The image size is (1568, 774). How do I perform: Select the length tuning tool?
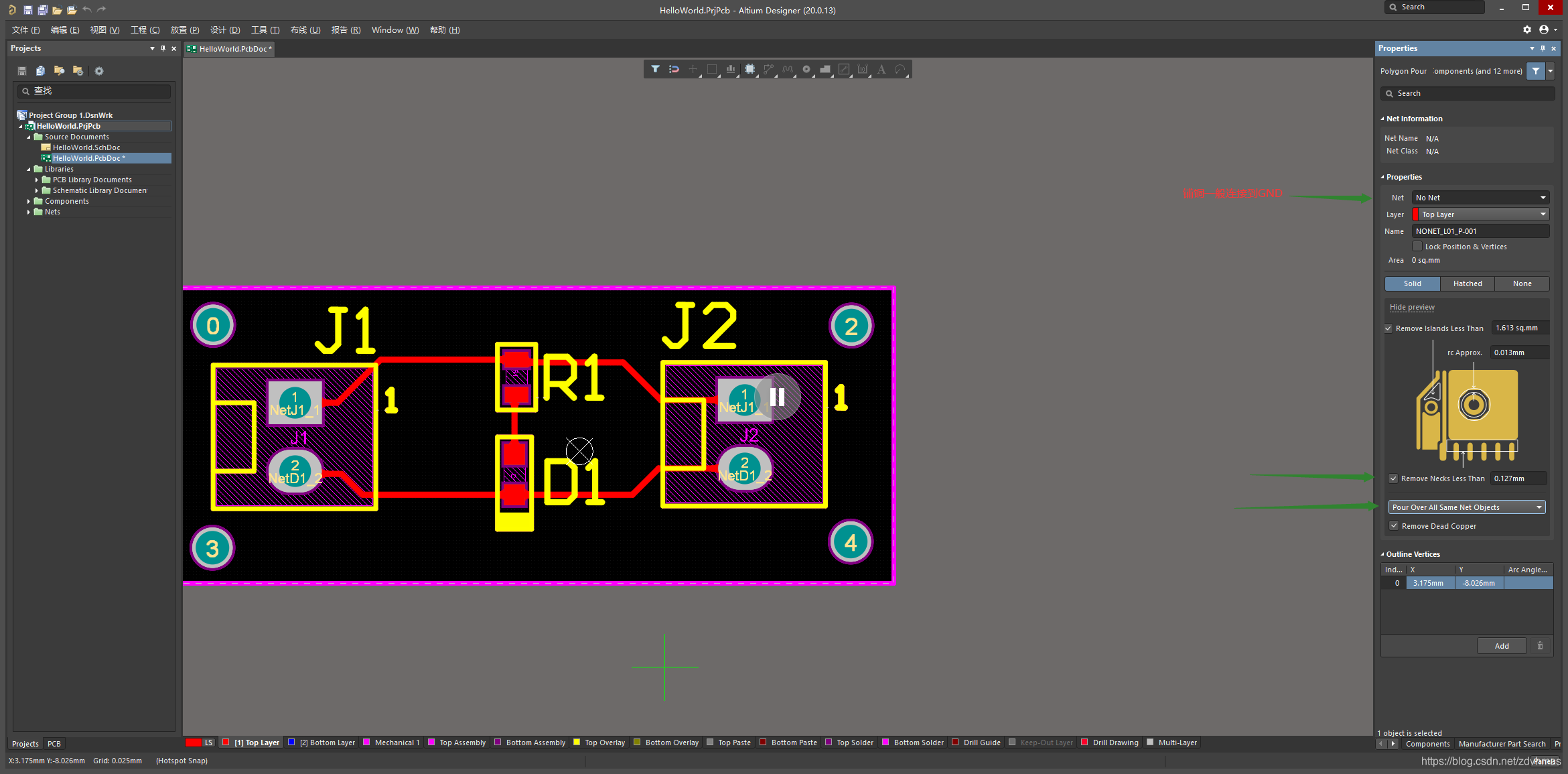pyautogui.click(x=787, y=69)
